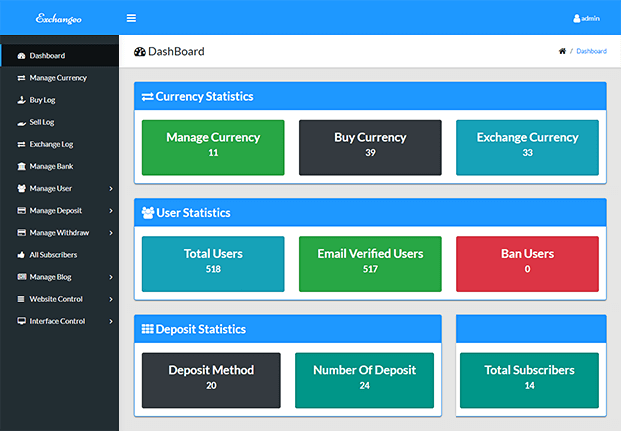Click the Manage Bank building icon
The height and width of the screenshot is (431, 621).
click(x=21, y=166)
